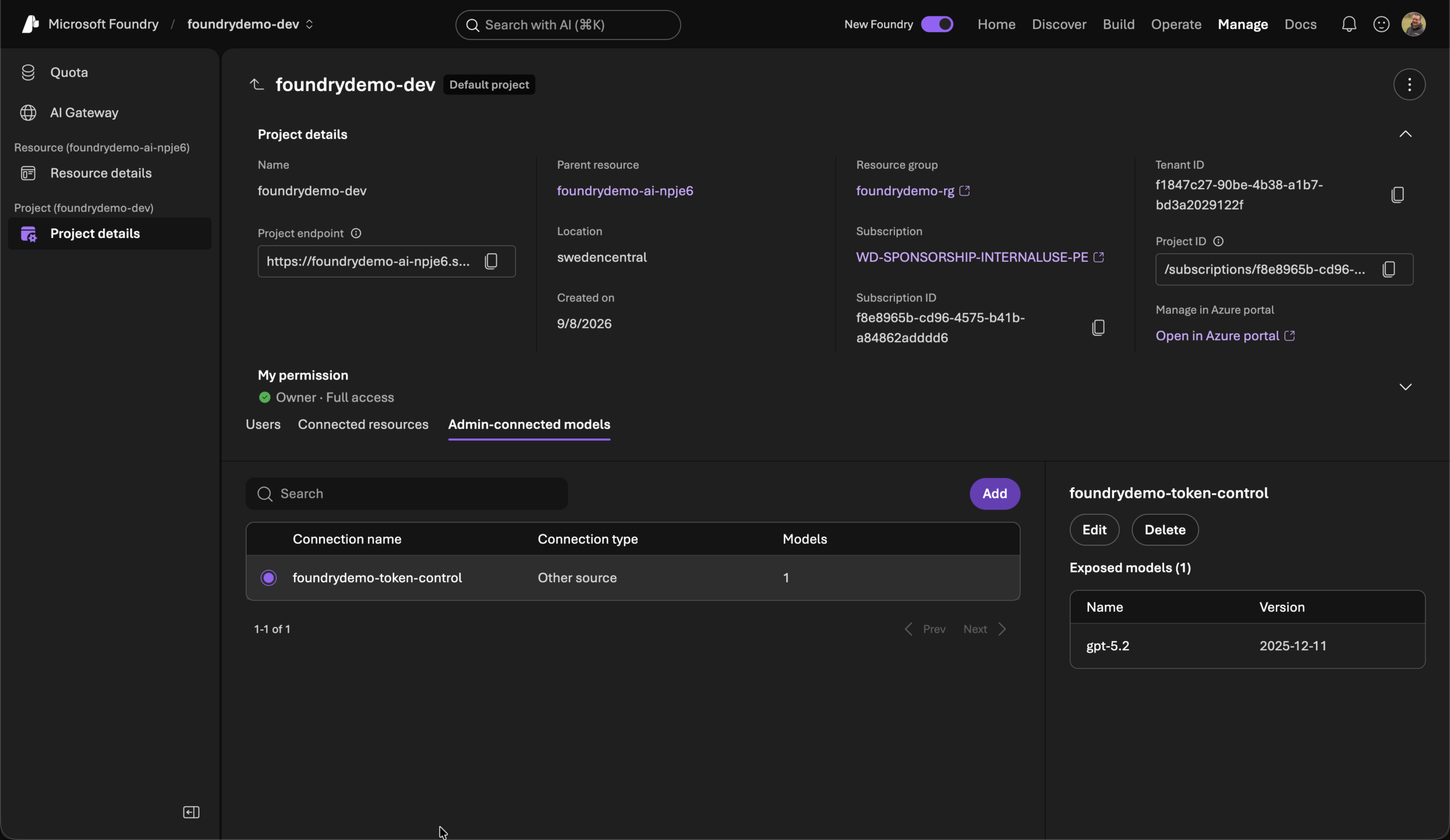Select the foundrydemo-token-control radio button

tap(268, 577)
